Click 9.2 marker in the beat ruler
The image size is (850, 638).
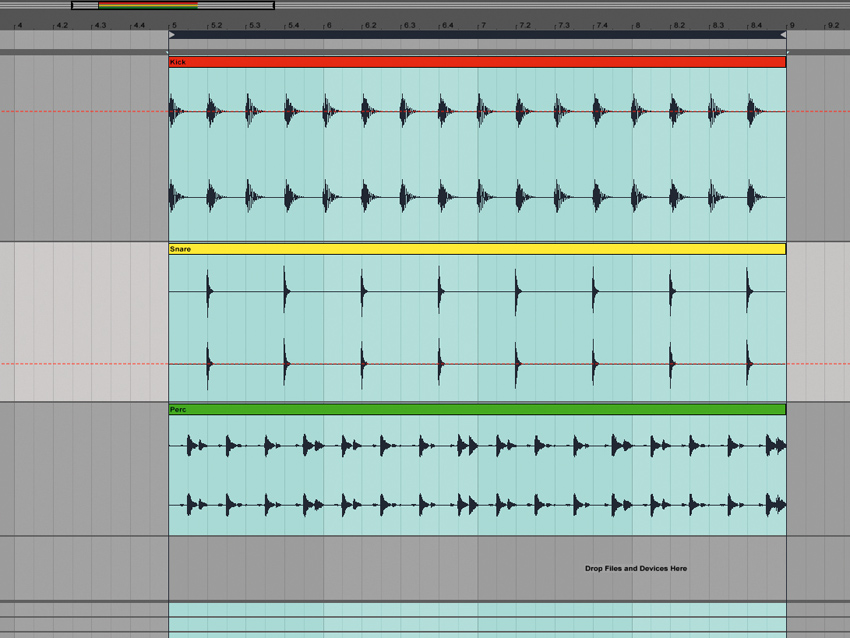point(833,25)
